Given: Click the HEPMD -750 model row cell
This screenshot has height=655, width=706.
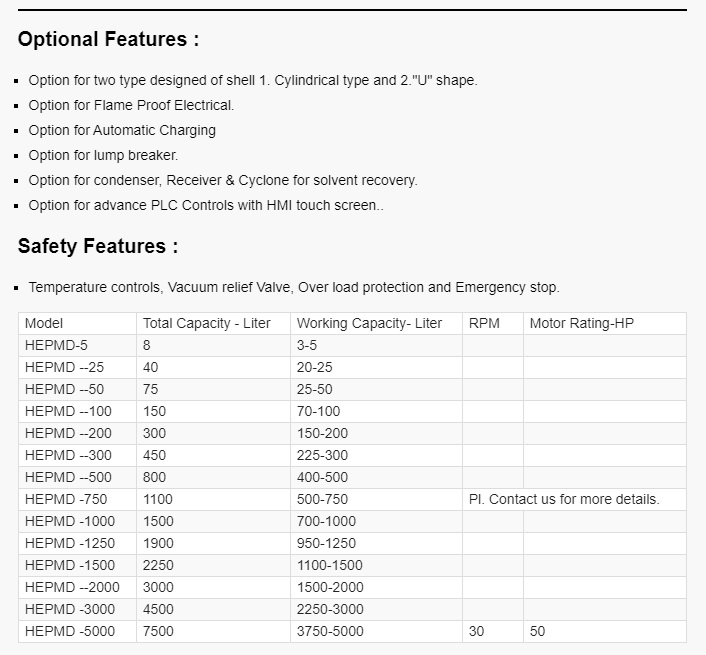Looking at the screenshot, I should pyautogui.click(x=66, y=499).
